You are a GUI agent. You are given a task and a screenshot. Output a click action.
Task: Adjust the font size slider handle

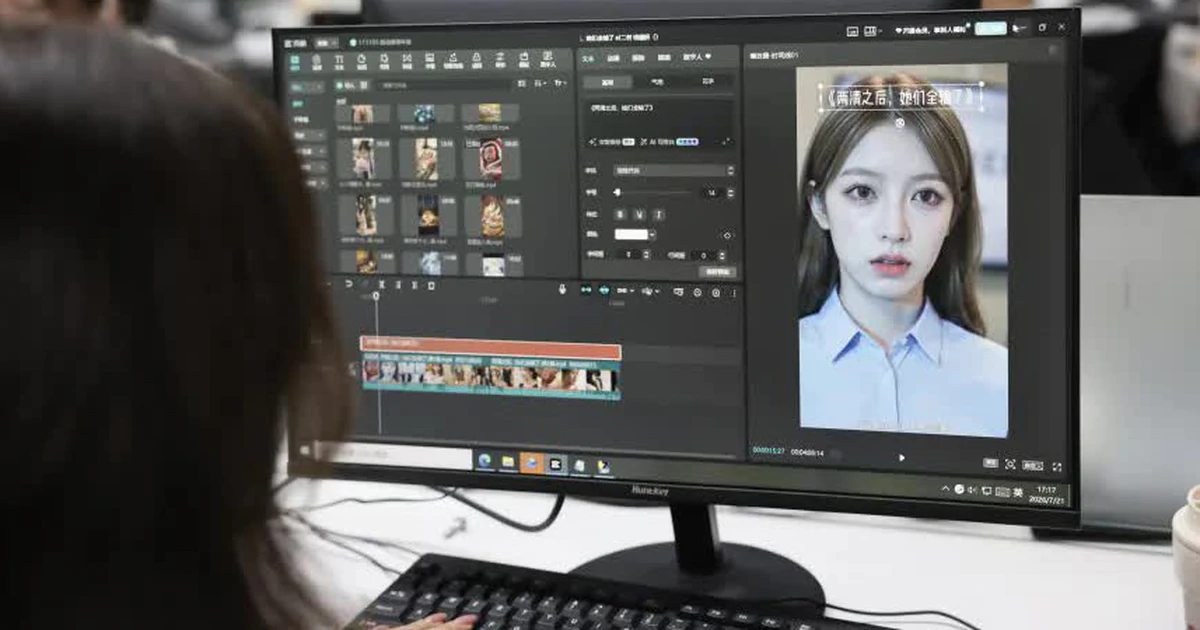[618, 192]
